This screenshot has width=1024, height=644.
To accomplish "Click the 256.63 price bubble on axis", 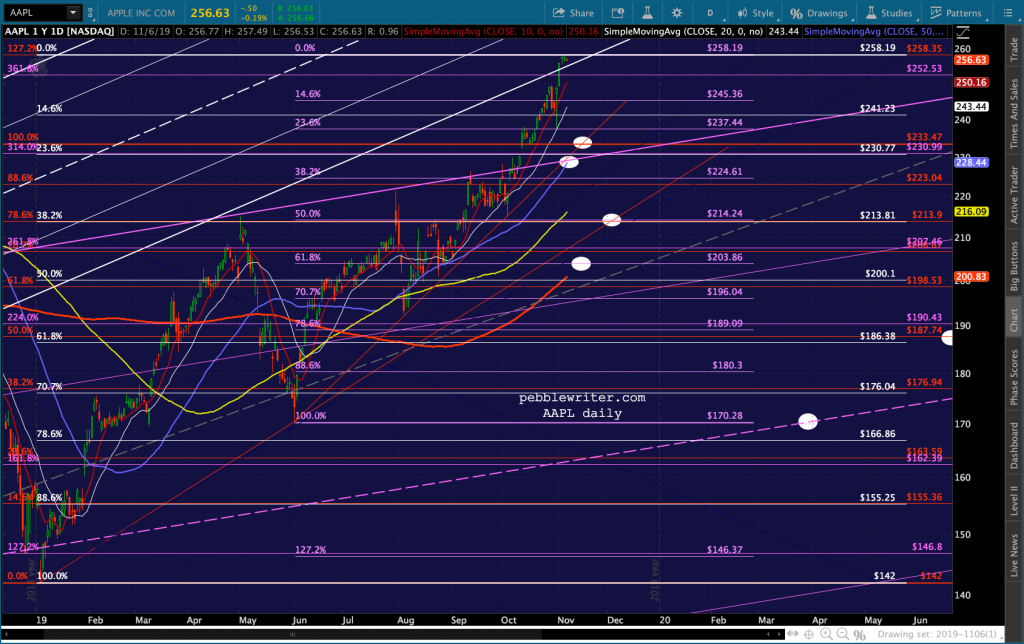I will click(971, 59).
